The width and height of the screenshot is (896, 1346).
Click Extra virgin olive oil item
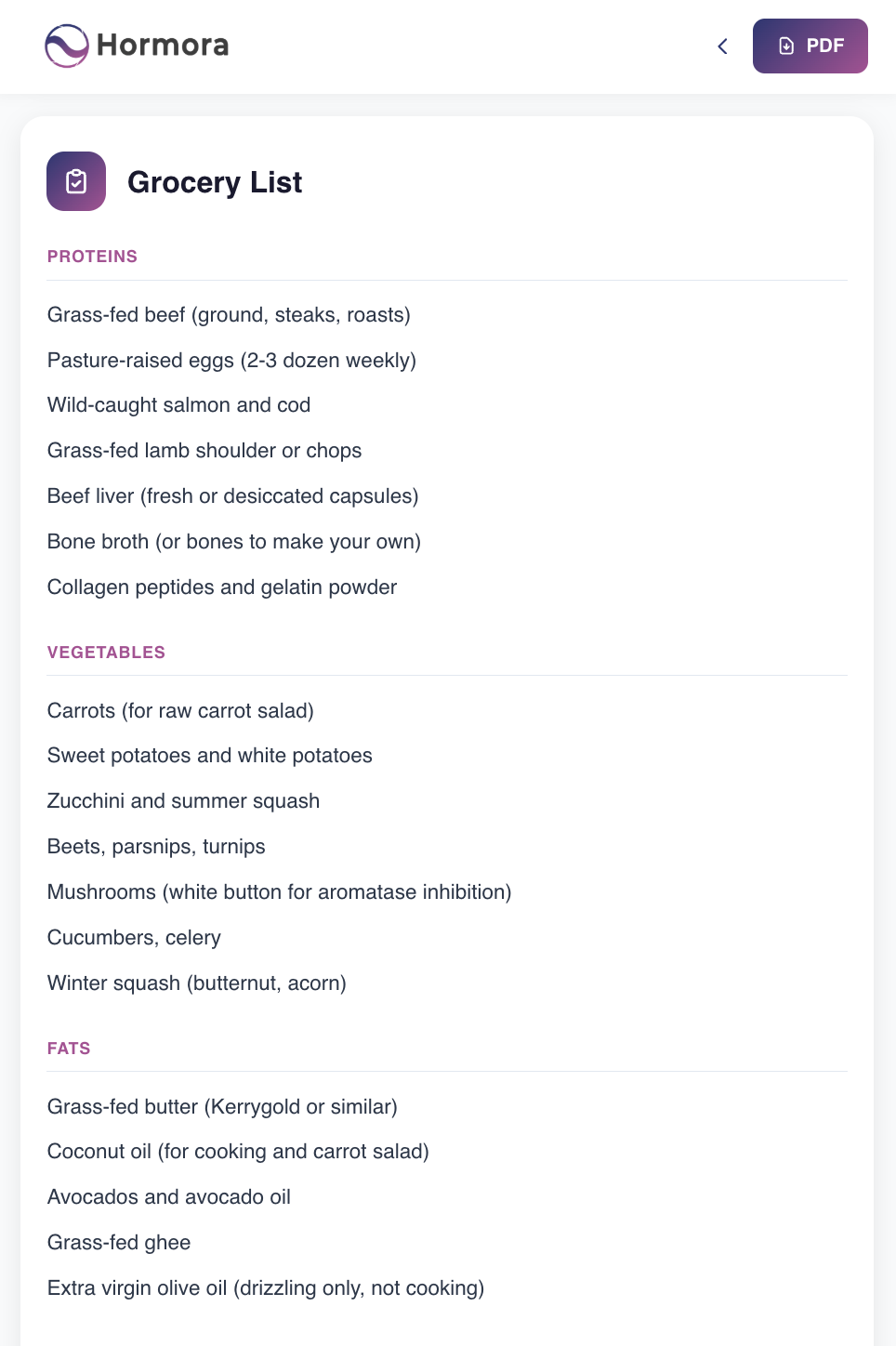click(x=266, y=1288)
